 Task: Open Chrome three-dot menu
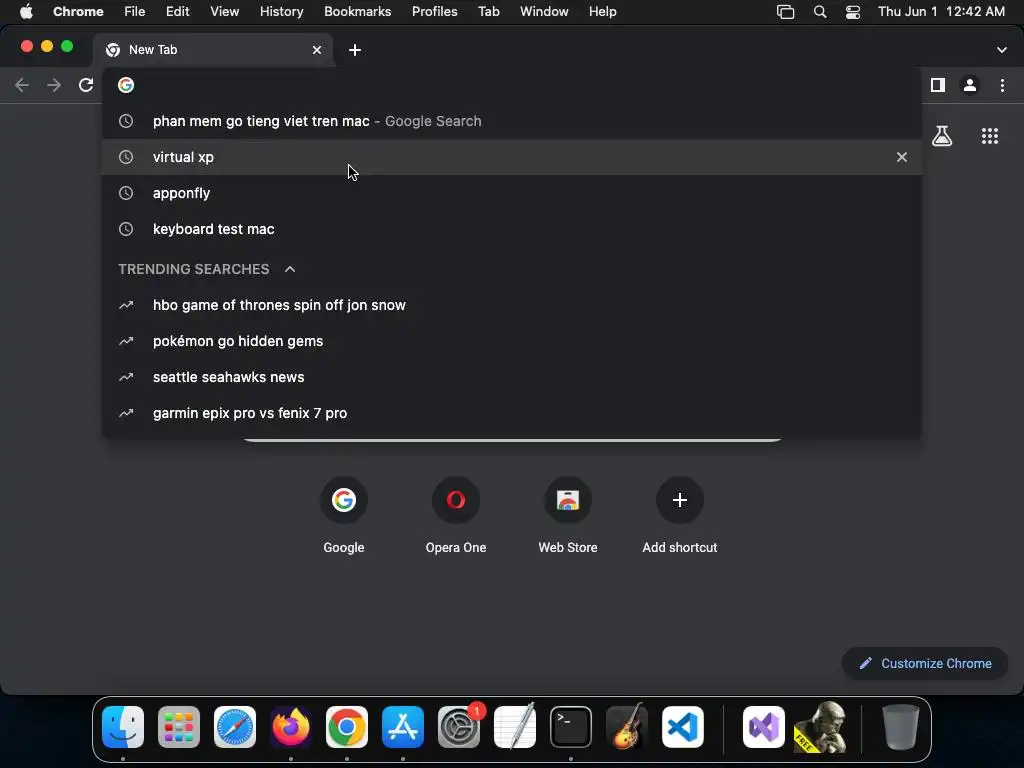[x=1002, y=85]
